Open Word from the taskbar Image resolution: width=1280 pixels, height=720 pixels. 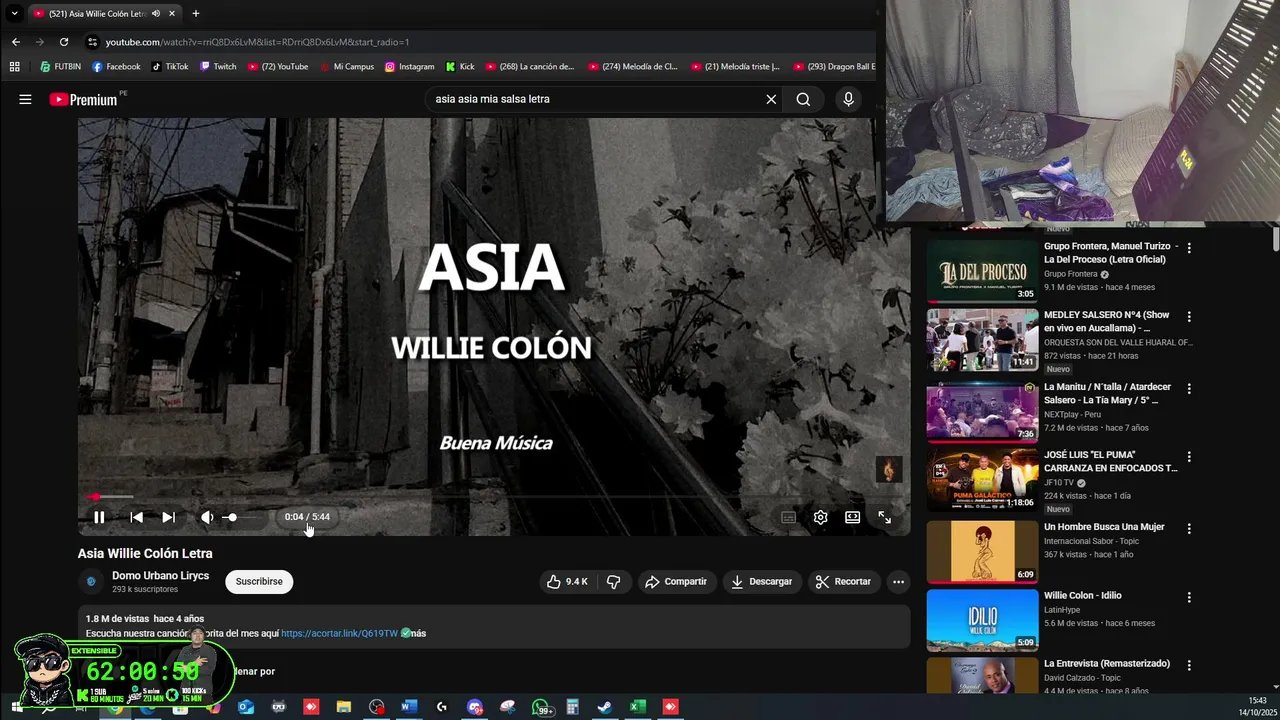pos(408,707)
